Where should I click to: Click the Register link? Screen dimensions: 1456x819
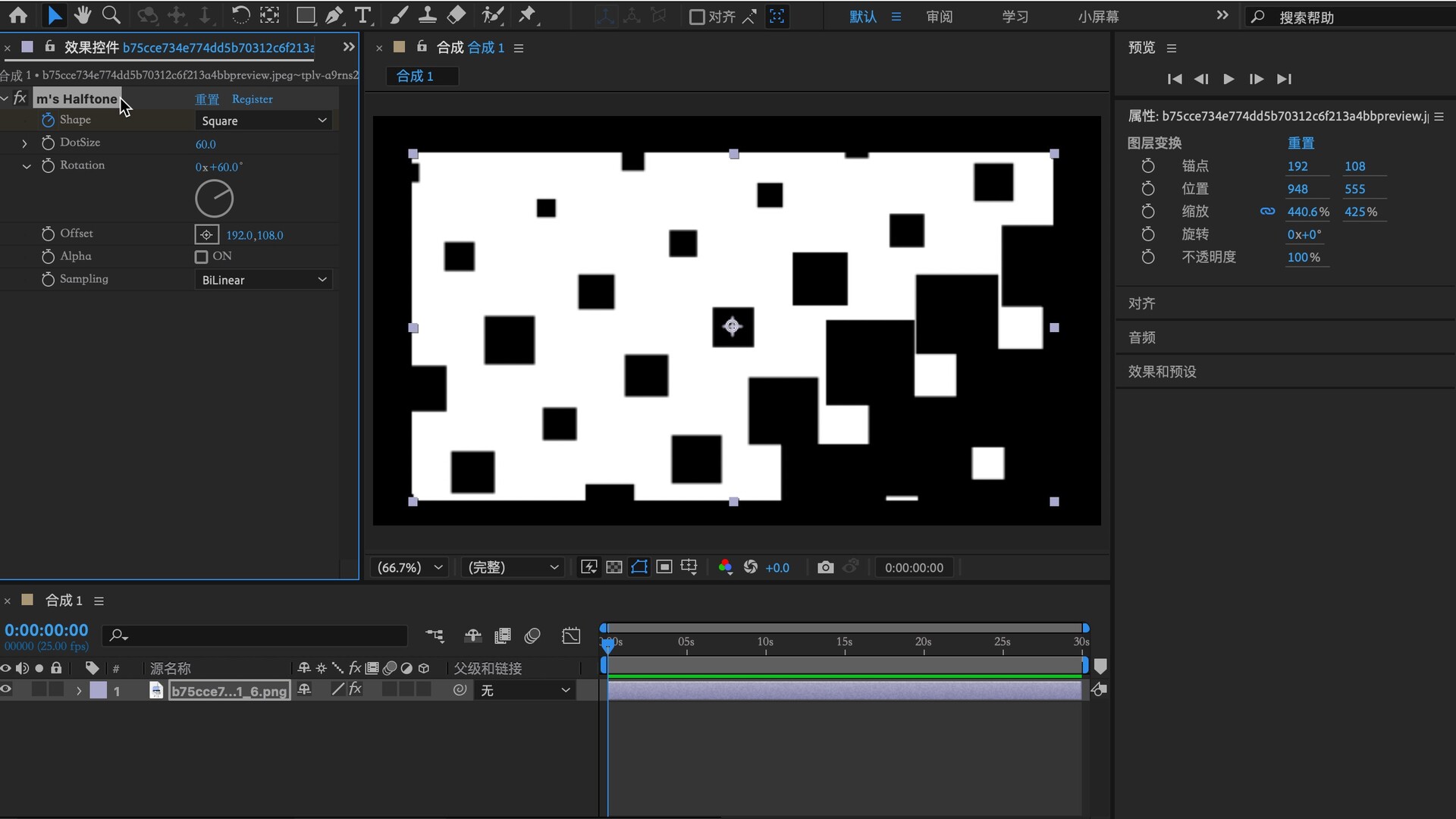(x=252, y=99)
